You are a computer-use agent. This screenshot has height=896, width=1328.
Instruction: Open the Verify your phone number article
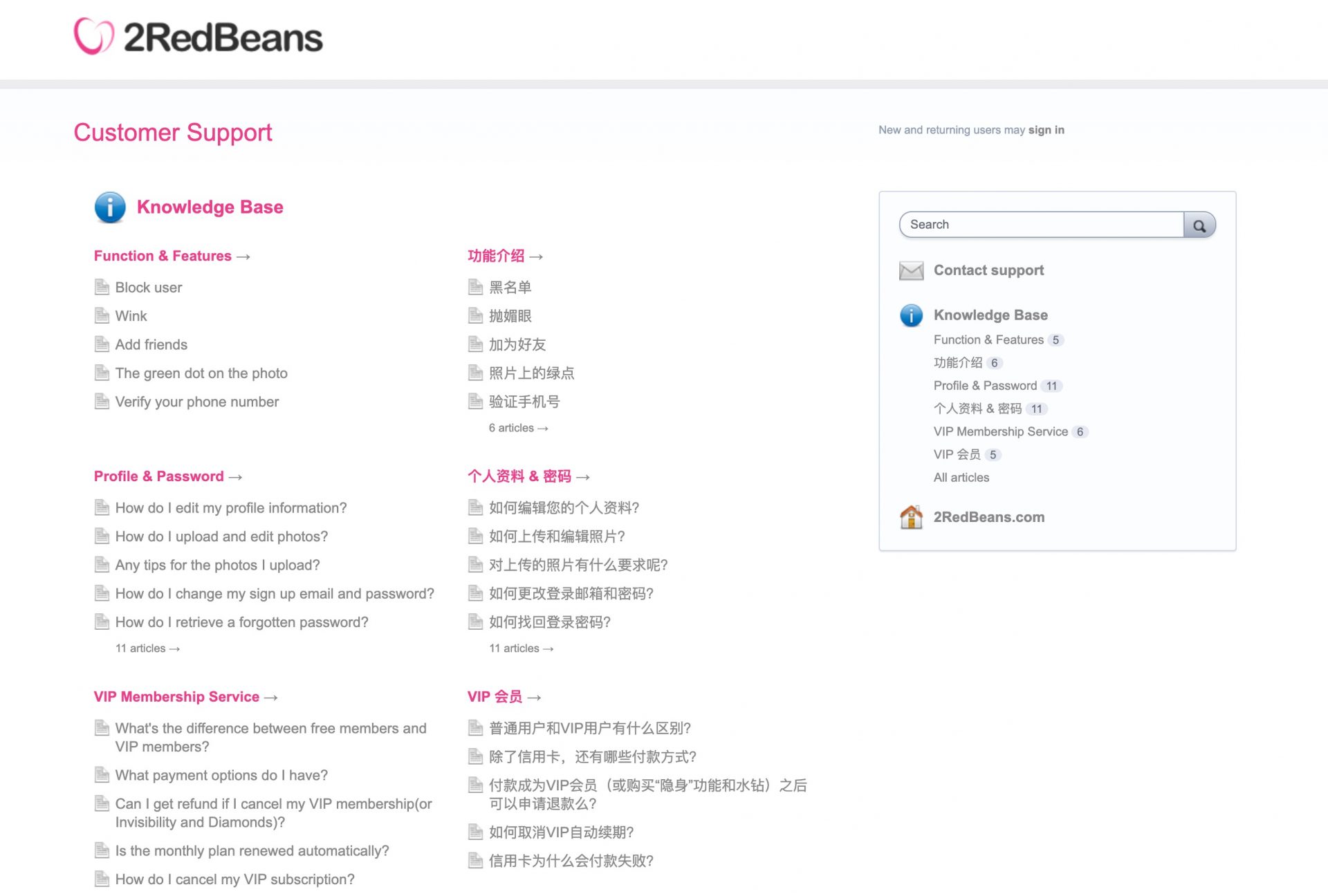196,402
